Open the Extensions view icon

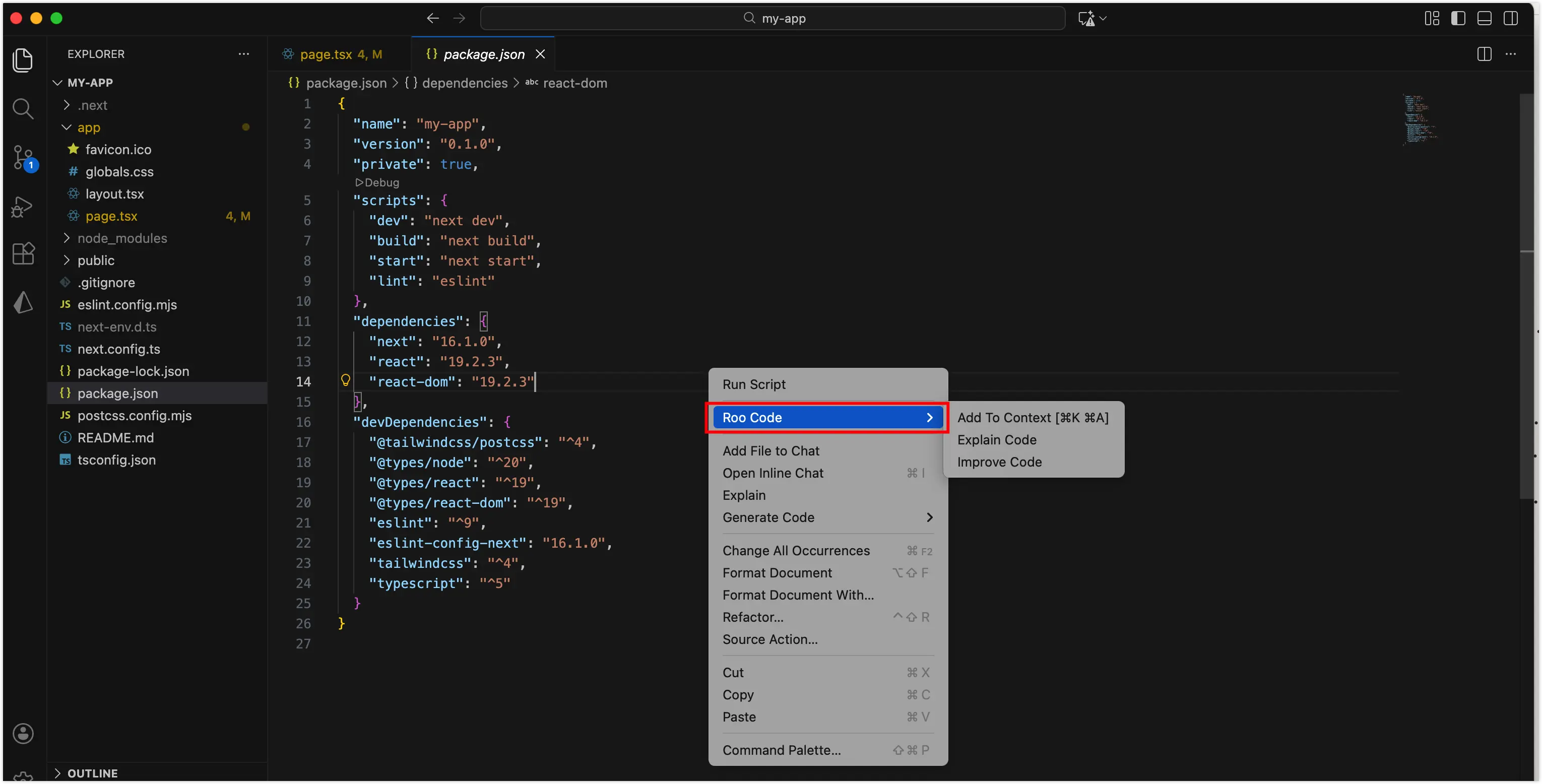23,254
